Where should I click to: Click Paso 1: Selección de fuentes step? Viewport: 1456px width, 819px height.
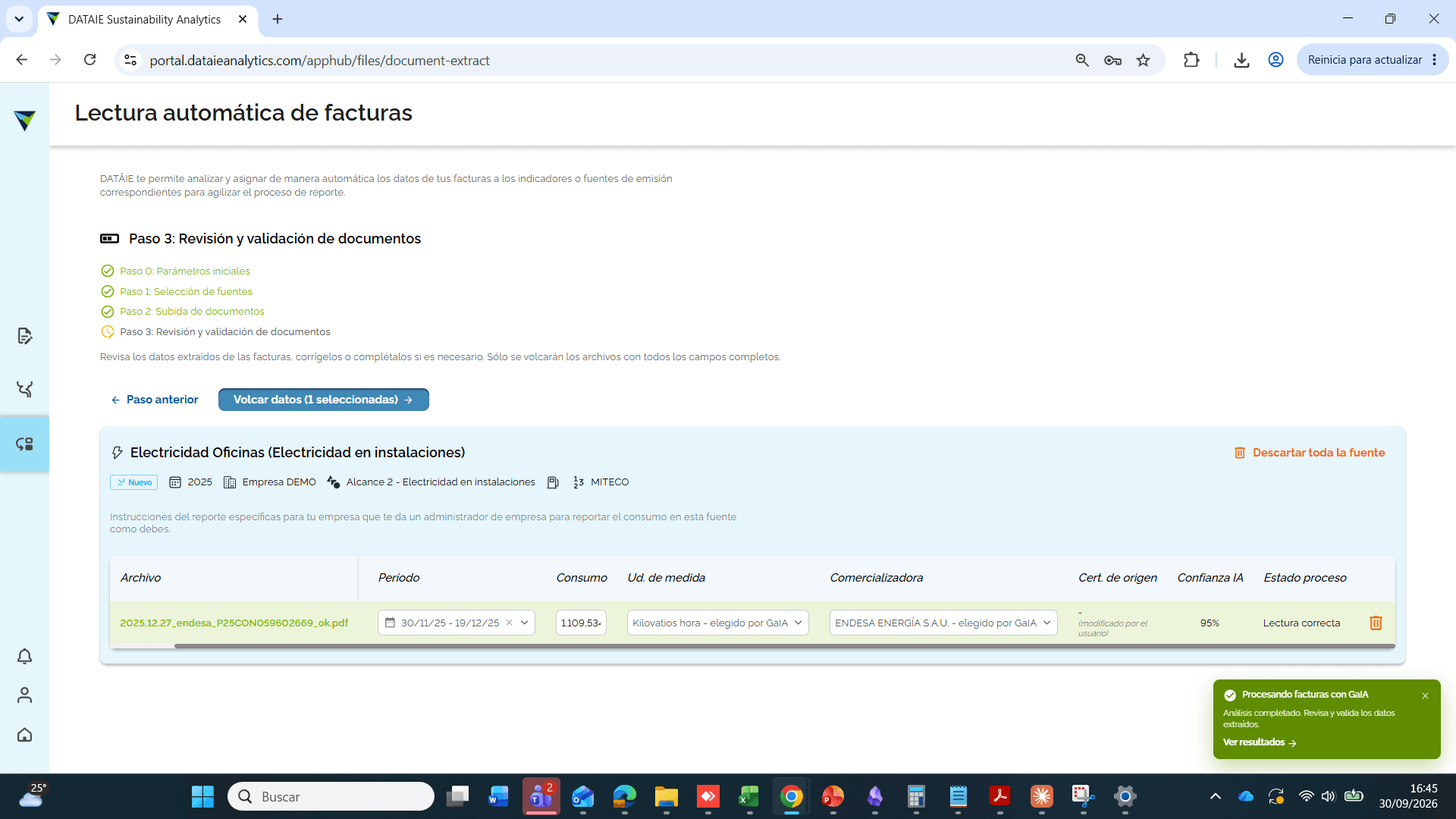[x=186, y=291]
